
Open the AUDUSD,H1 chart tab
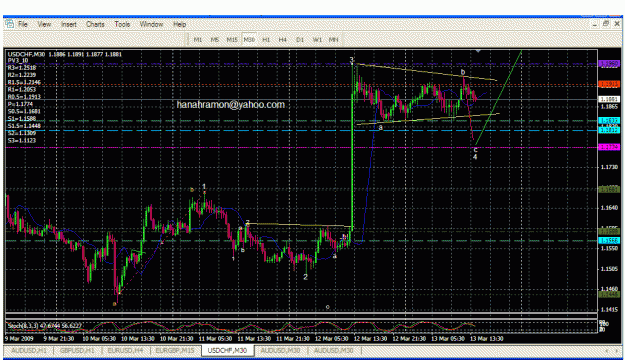[x=29, y=350]
